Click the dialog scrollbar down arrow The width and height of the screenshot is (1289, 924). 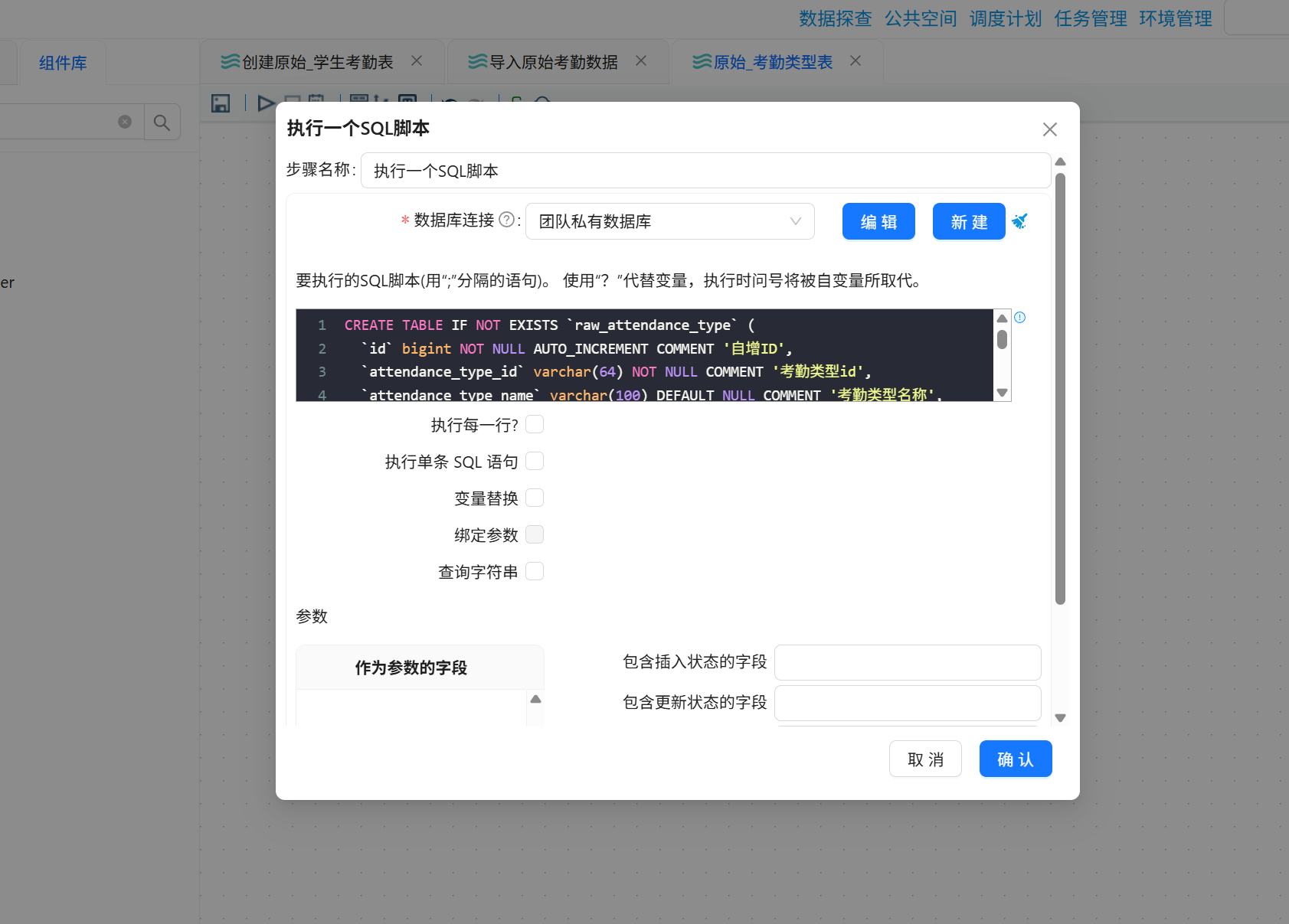coord(1060,718)
